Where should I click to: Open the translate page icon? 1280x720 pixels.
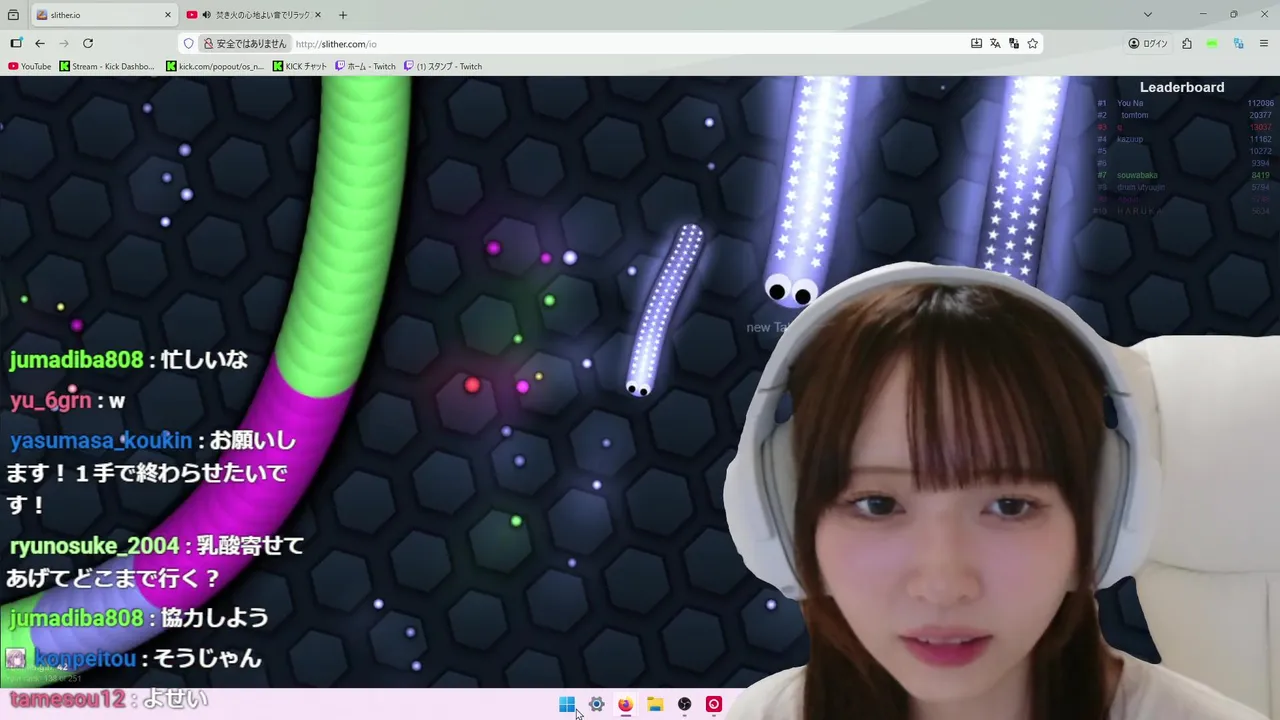point(995,43)
